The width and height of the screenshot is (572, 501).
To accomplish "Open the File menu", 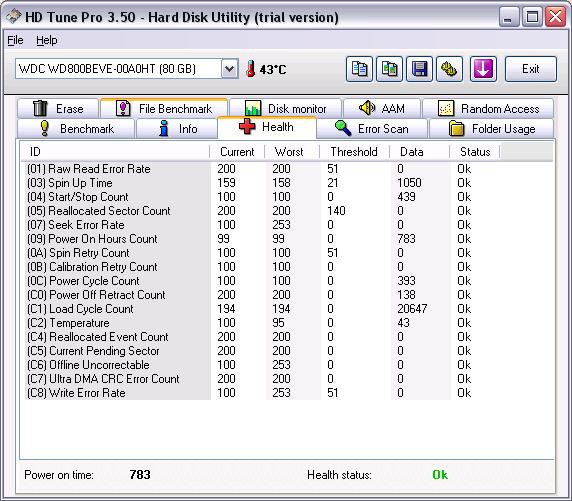I will tap(15, 40).
